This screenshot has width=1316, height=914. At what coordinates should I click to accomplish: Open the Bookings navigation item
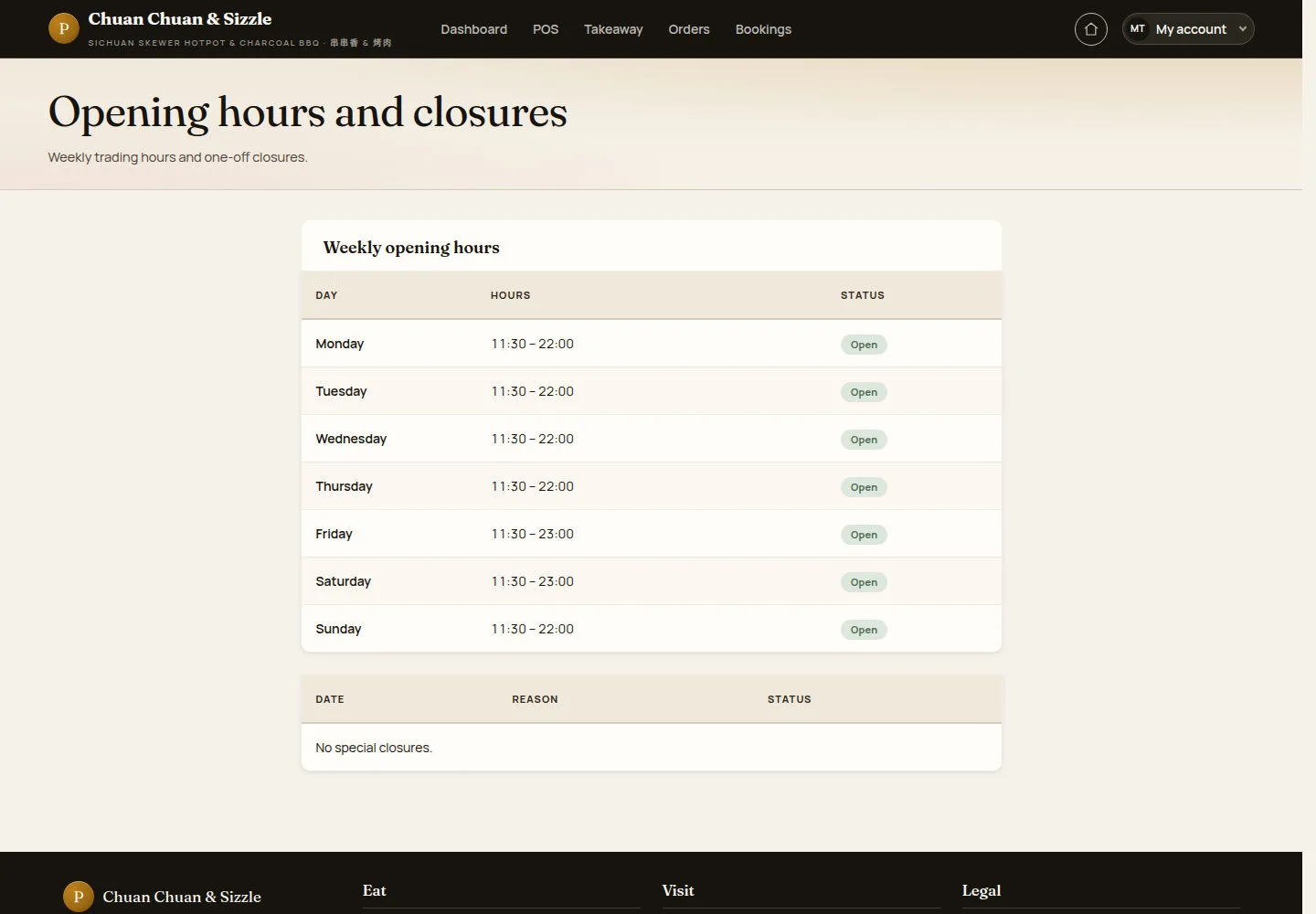click(x=763, y=29)
